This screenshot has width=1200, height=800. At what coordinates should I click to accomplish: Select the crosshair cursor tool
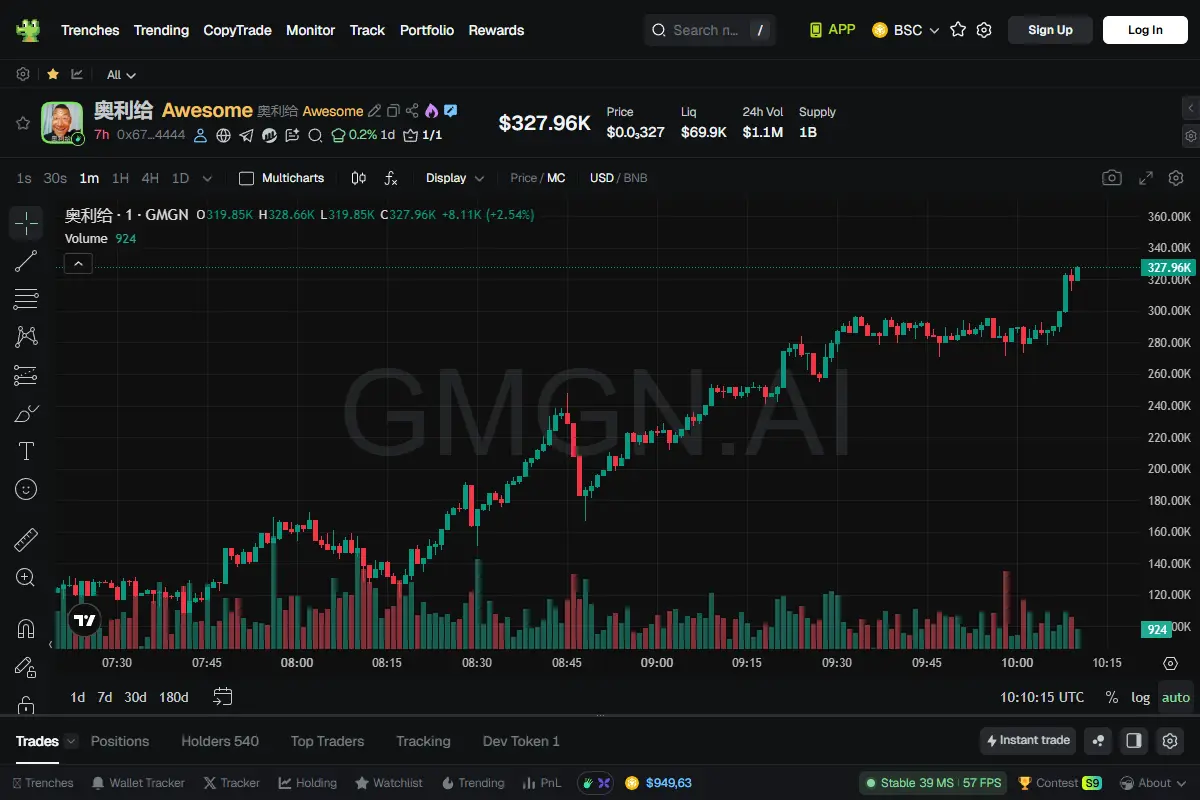pyautogui.click(x=26, y=223)
